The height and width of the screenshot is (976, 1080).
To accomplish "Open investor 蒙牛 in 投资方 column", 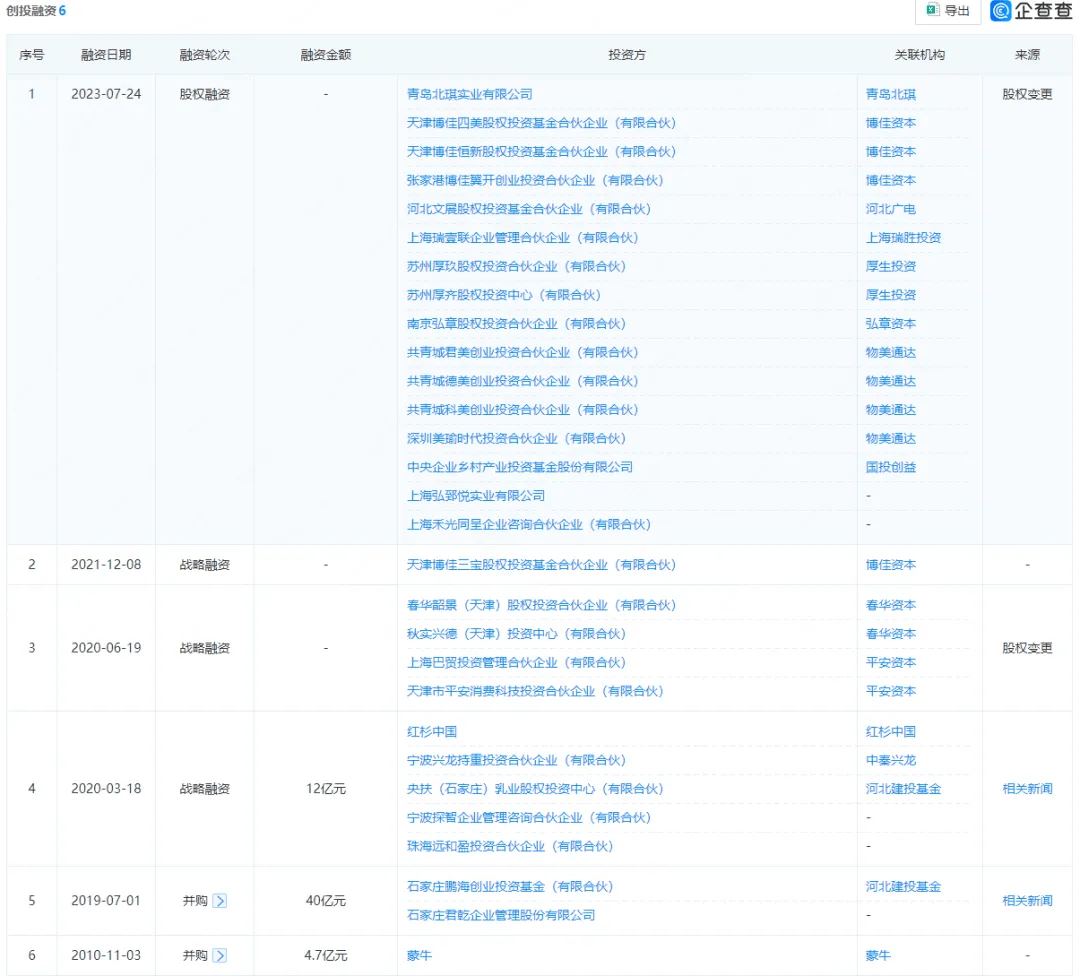I will click(419, 956).
